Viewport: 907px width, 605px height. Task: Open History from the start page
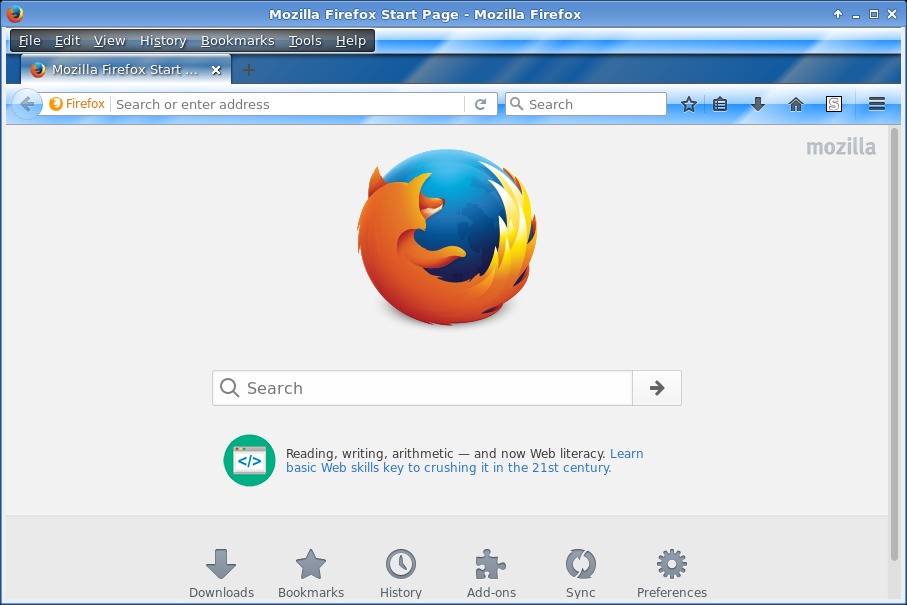tap(400, 574)
